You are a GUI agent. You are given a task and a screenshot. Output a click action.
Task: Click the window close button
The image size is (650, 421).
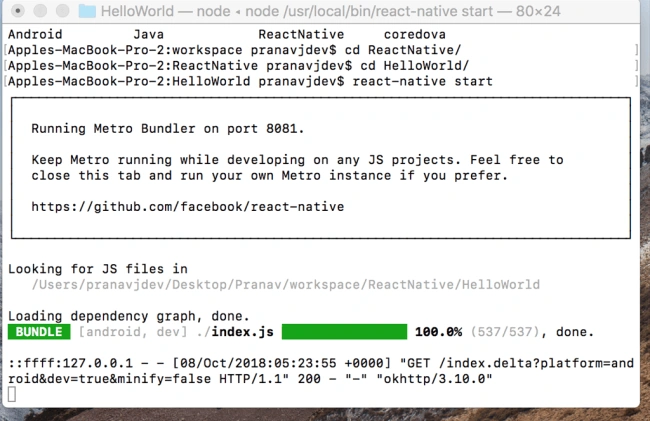pos(18,11)
